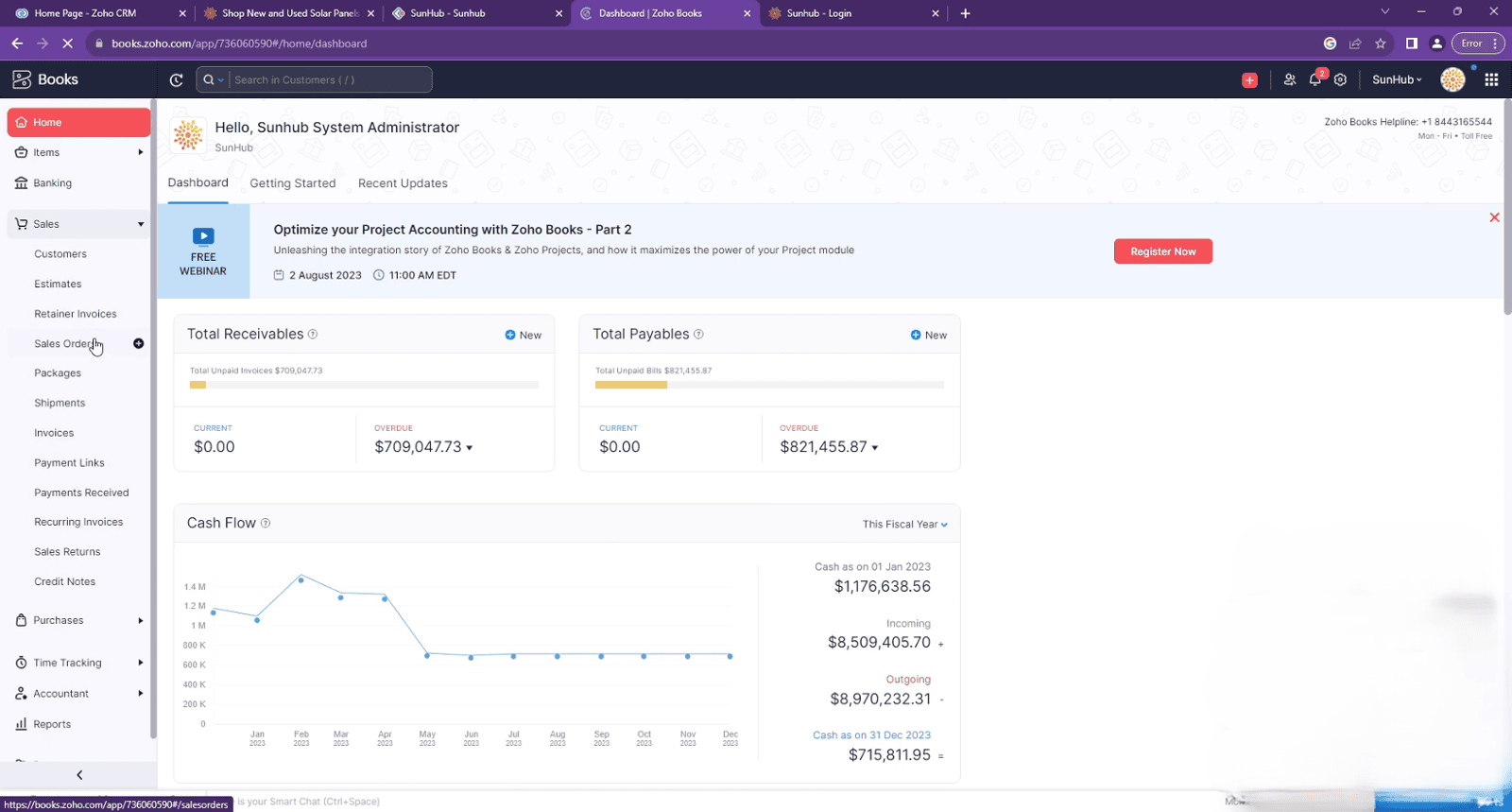This screenshot has height=812, width=1512.
Task: Switch to Home Page - Zoho CRM tab
Action: [x=97, y=13]
